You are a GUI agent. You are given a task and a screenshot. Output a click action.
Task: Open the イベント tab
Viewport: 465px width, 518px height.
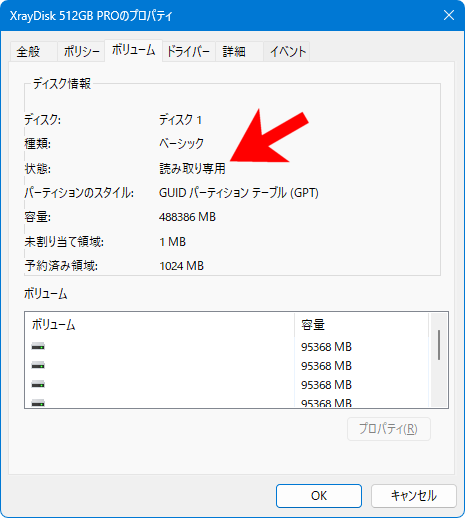pos(287,51)
